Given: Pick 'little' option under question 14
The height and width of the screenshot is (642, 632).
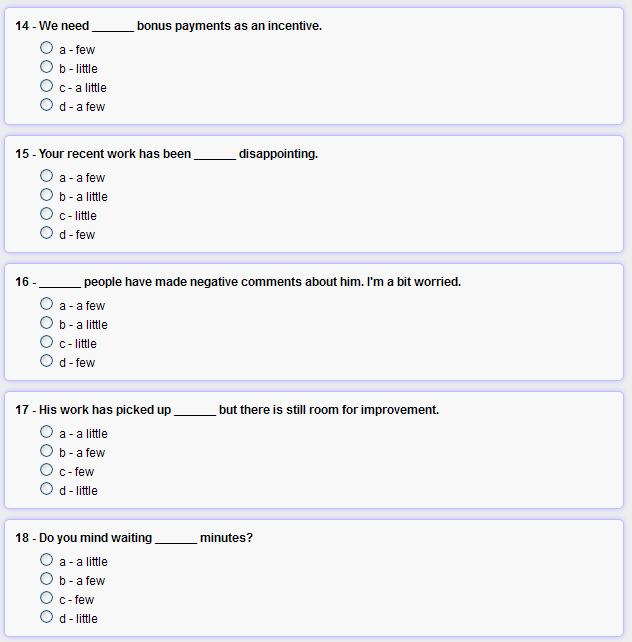Looking at the screenshot, I should 47,67.
